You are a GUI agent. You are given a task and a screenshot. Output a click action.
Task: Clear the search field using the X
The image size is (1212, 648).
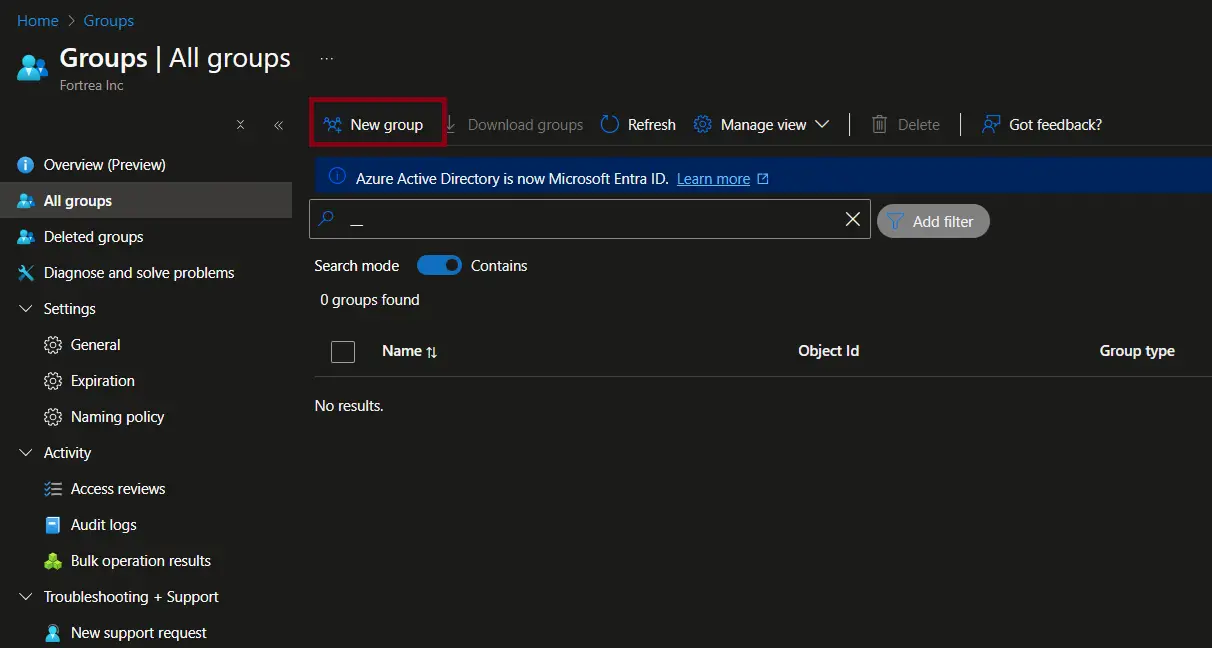coord(852,219)
